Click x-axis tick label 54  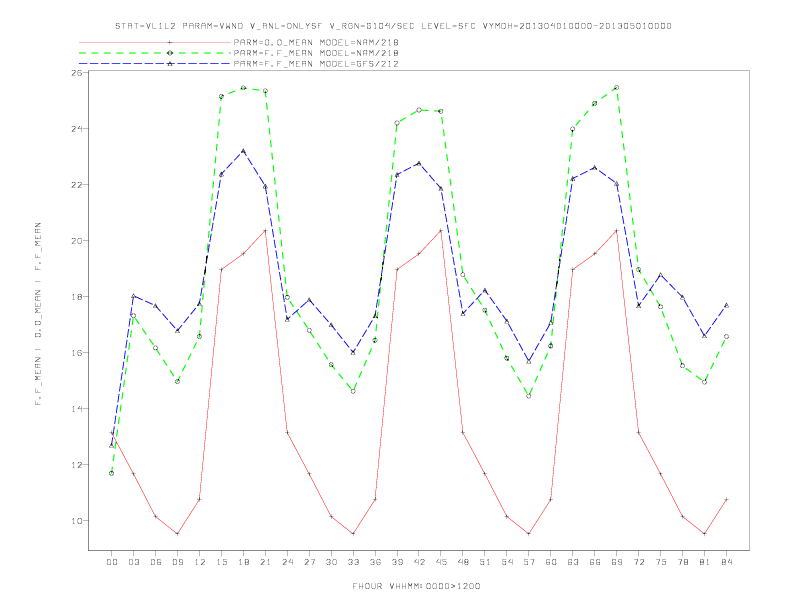pyautogui.click(x=507, y=562)
